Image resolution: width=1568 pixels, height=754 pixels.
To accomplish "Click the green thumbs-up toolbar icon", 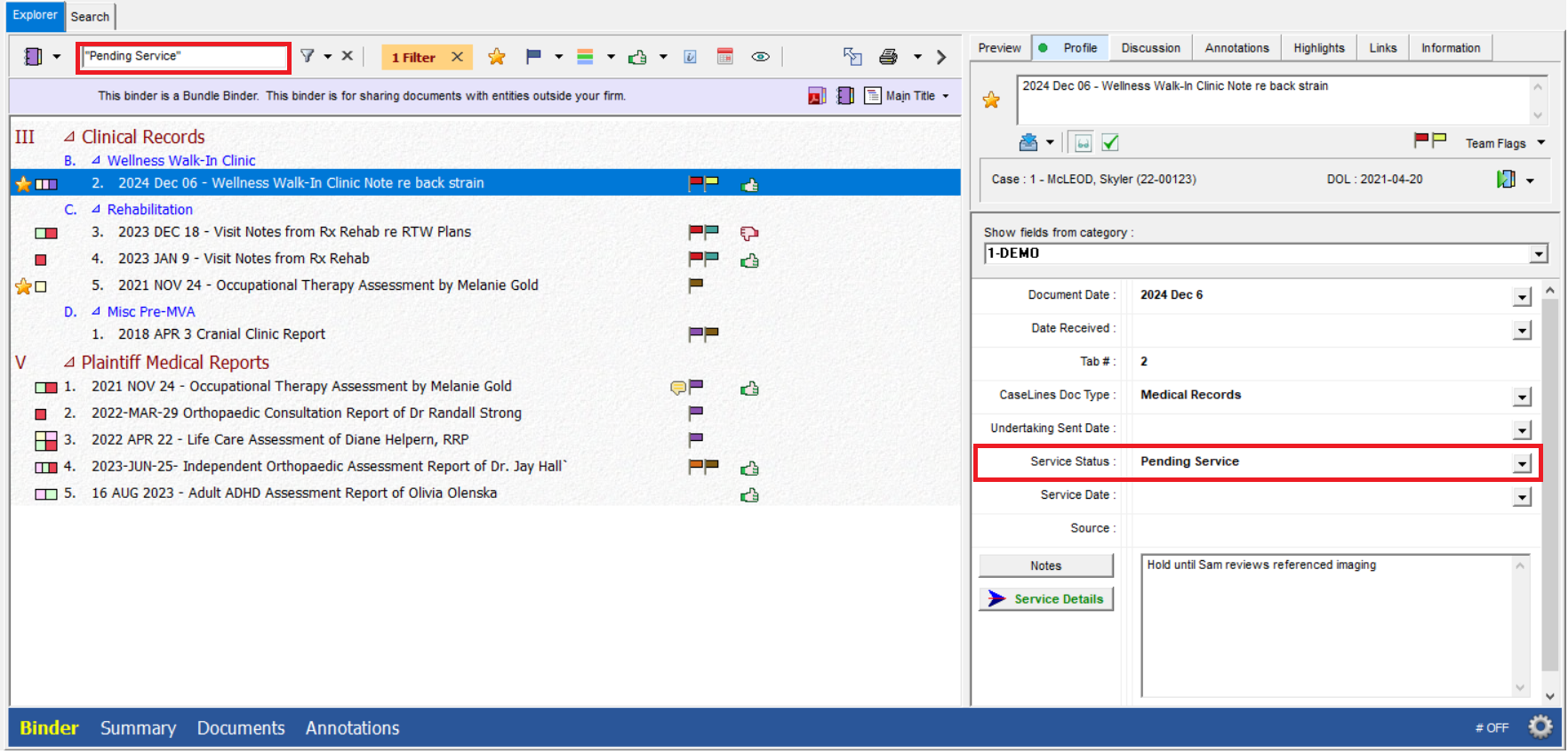I will pos(637,57).
